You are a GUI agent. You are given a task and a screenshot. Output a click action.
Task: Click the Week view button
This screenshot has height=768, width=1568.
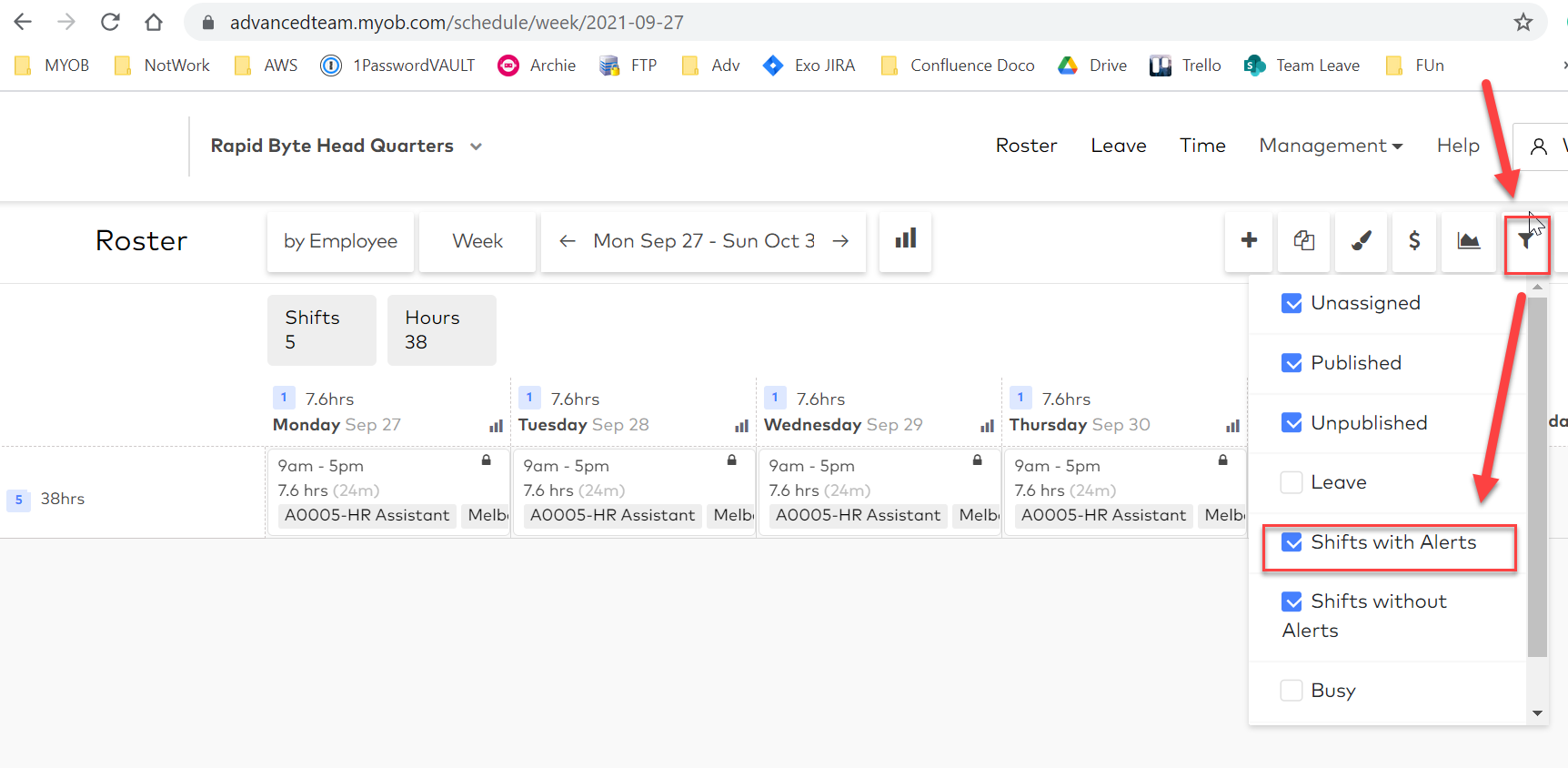477,241
